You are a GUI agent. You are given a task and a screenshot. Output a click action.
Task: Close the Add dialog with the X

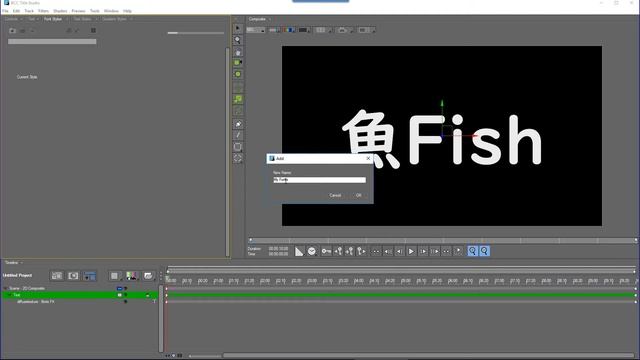[368, 158]
